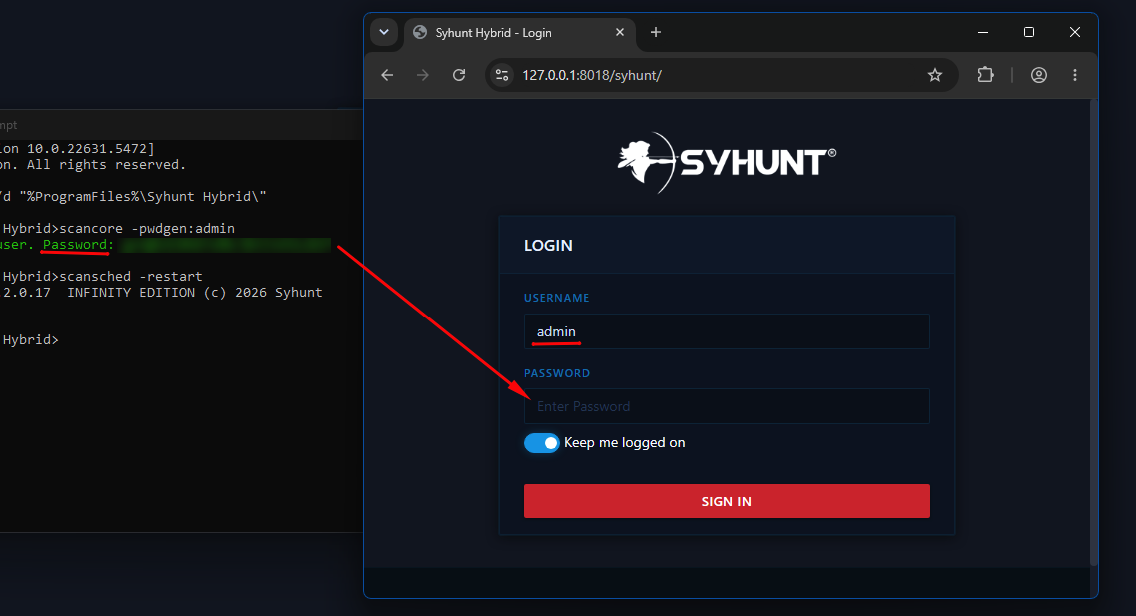Click the LOGIN heading text
Image resolution: width=1136 pixels, height=616 pixels.
[x=548, y=246]
